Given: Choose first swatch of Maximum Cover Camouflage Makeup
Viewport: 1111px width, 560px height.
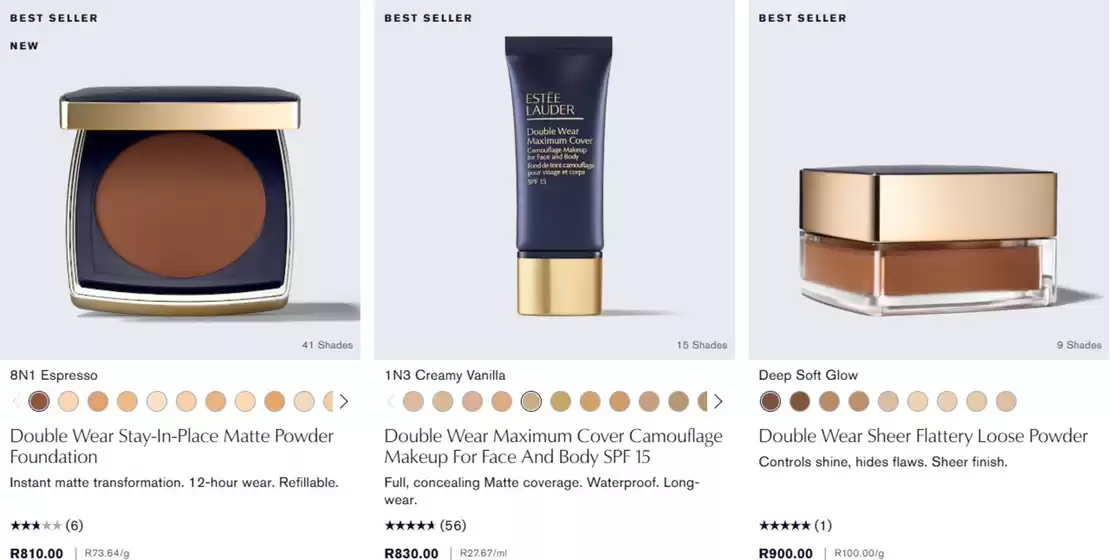Looking at the screenshot, I should coord(413,401).
